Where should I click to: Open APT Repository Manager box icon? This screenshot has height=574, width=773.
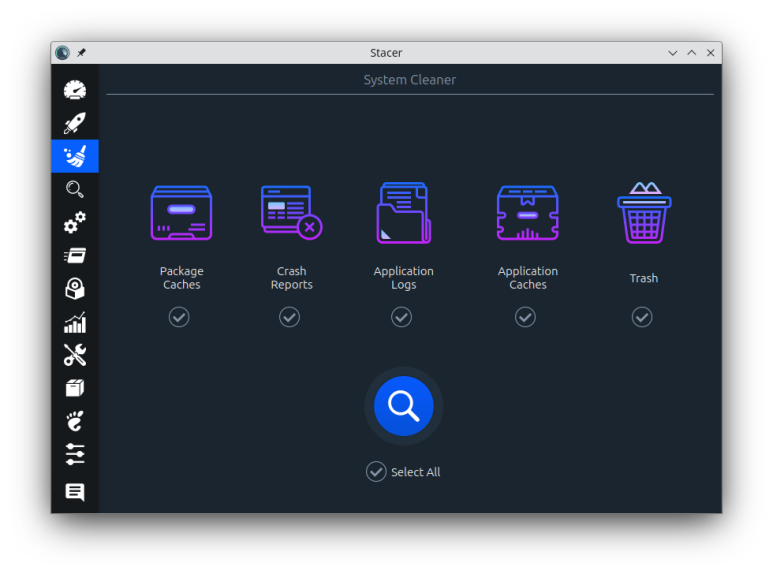(75, 388)
